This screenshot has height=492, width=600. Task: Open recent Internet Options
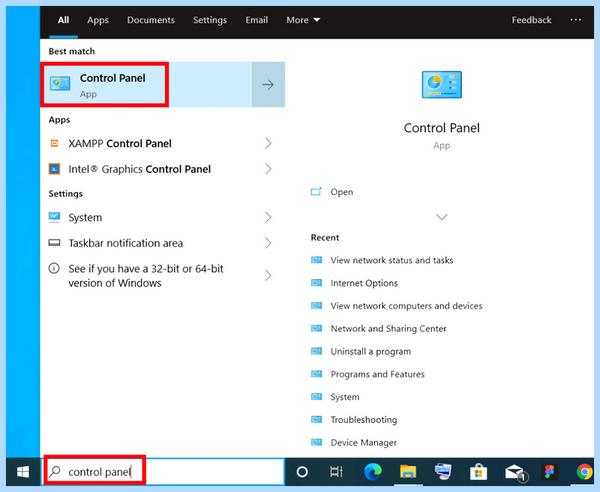pyautogui.click(x=364, y=283)
